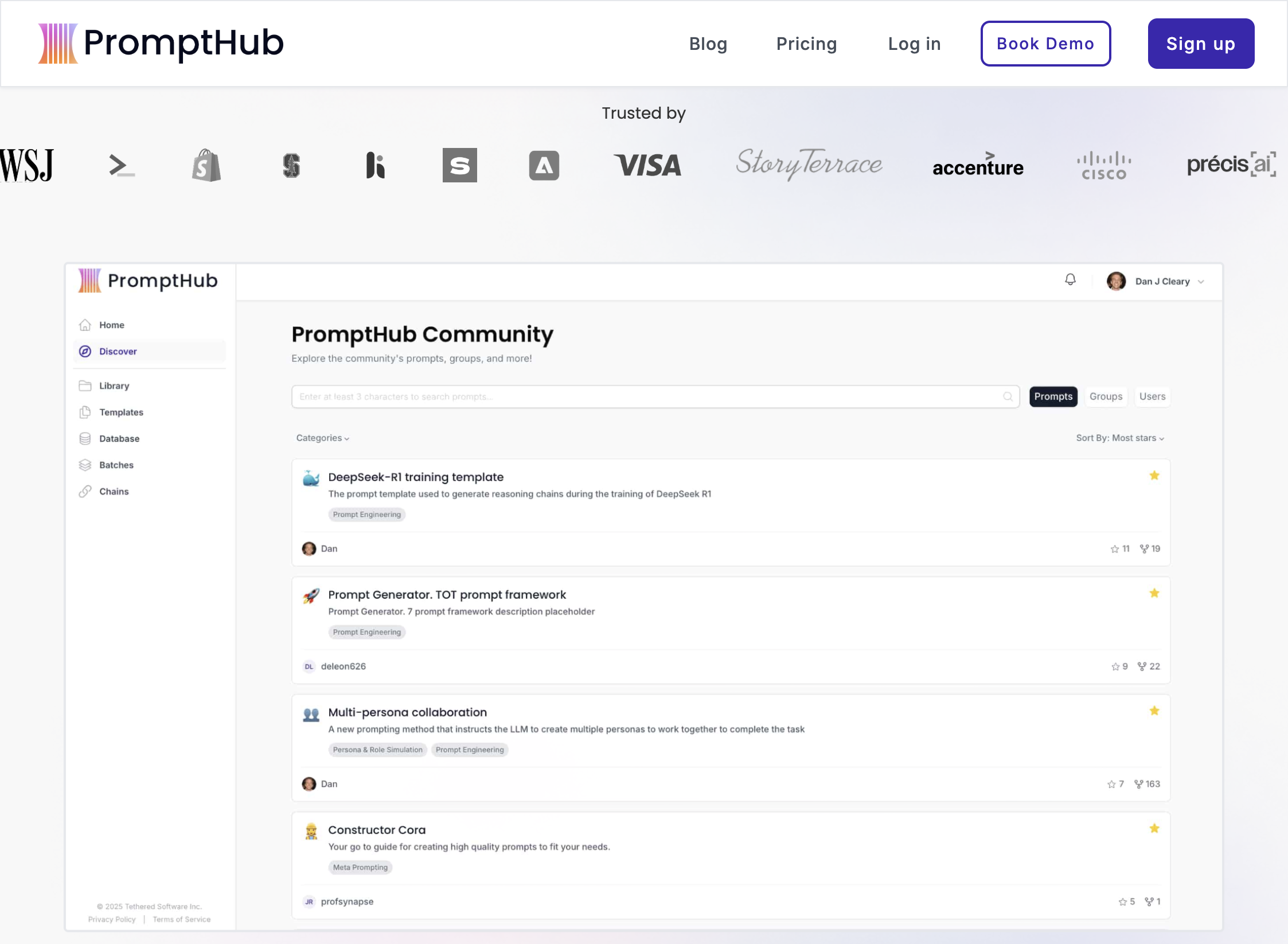Open Prompt Generator TOT prompt framework

(447, 595)
